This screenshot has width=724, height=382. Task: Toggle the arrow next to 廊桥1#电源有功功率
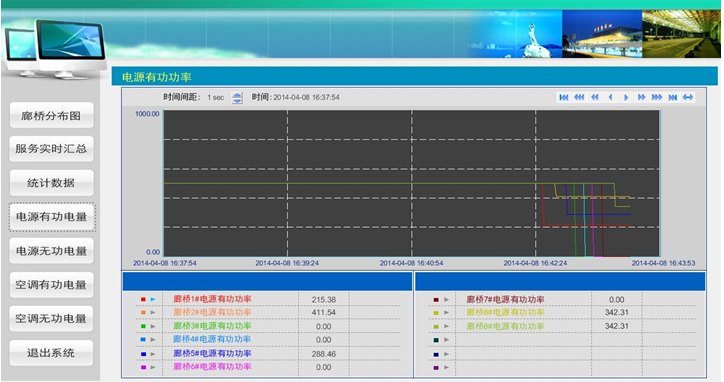tap(153, 299)
